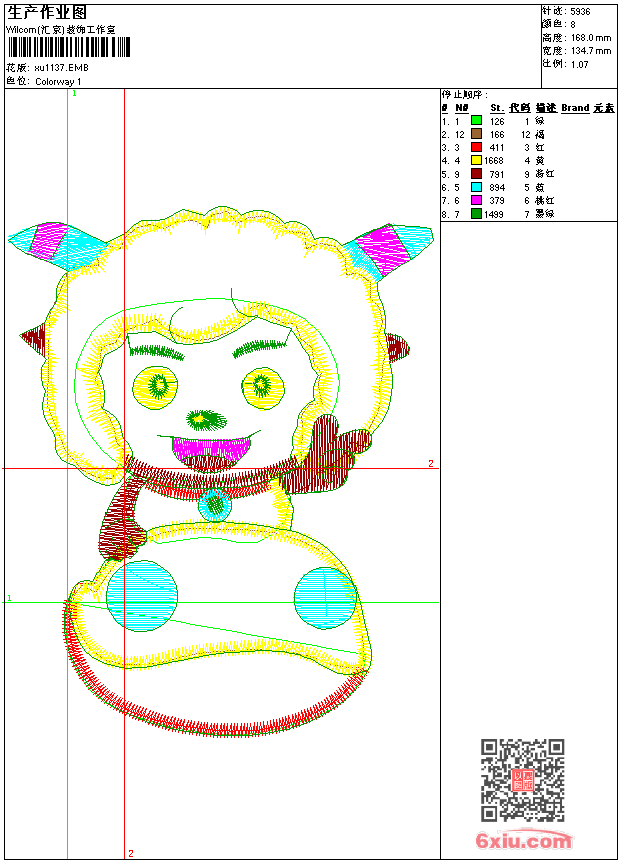Select stitch count "126" in stop 1
Image resolution: width=620 pixels, height=860 pixels.
pos(497,121)
